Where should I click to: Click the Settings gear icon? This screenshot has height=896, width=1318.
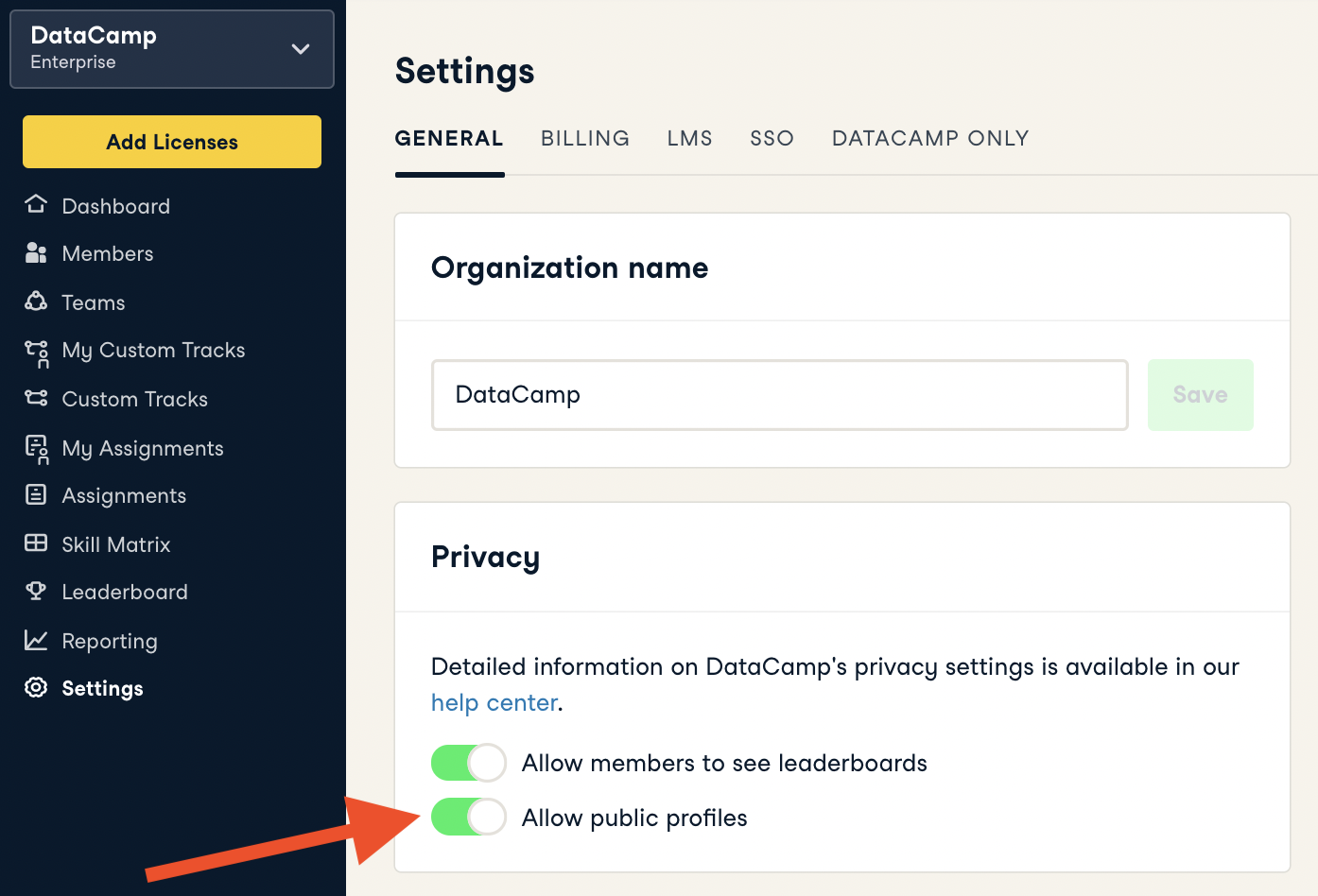[x=36, y=688]
